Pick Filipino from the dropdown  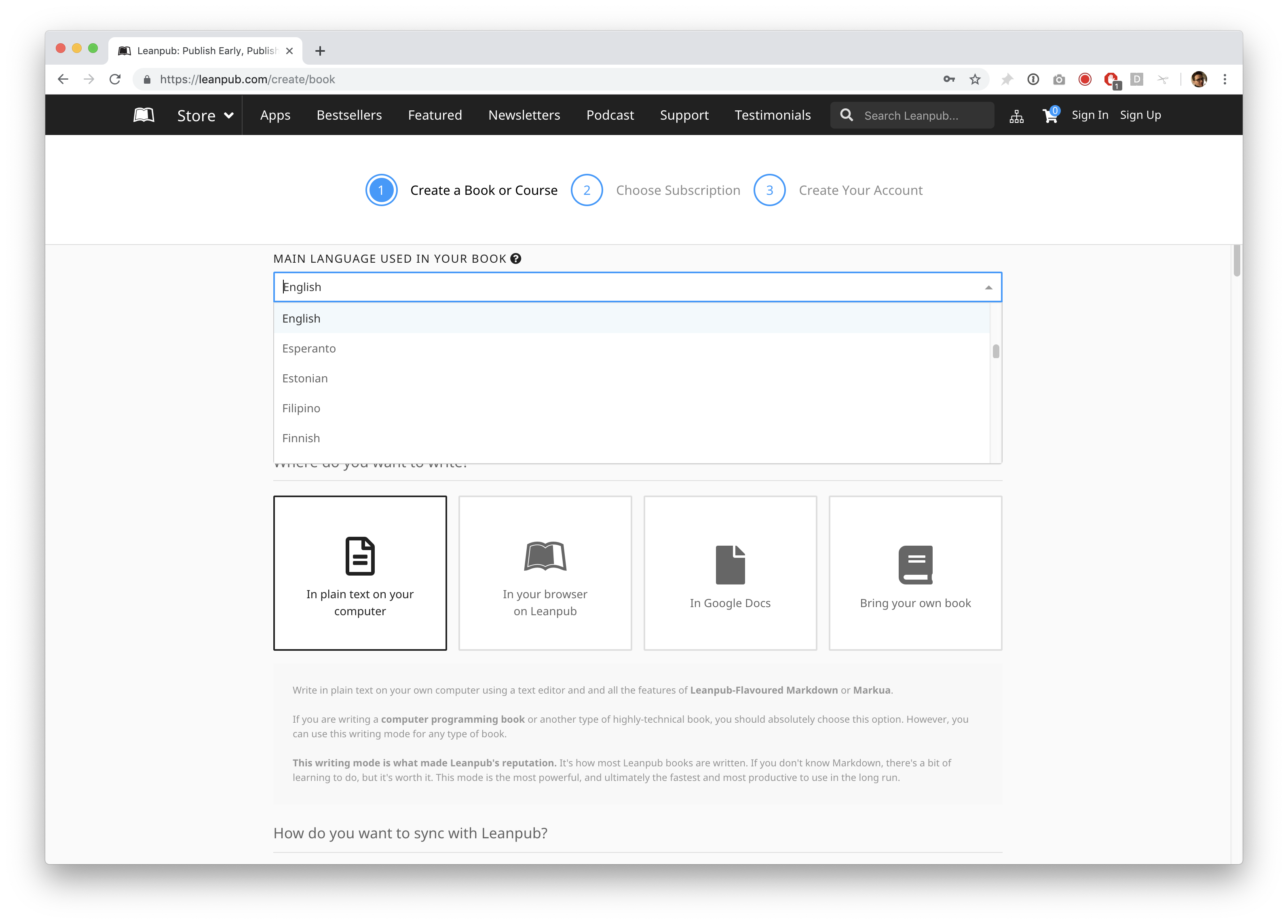631,408
